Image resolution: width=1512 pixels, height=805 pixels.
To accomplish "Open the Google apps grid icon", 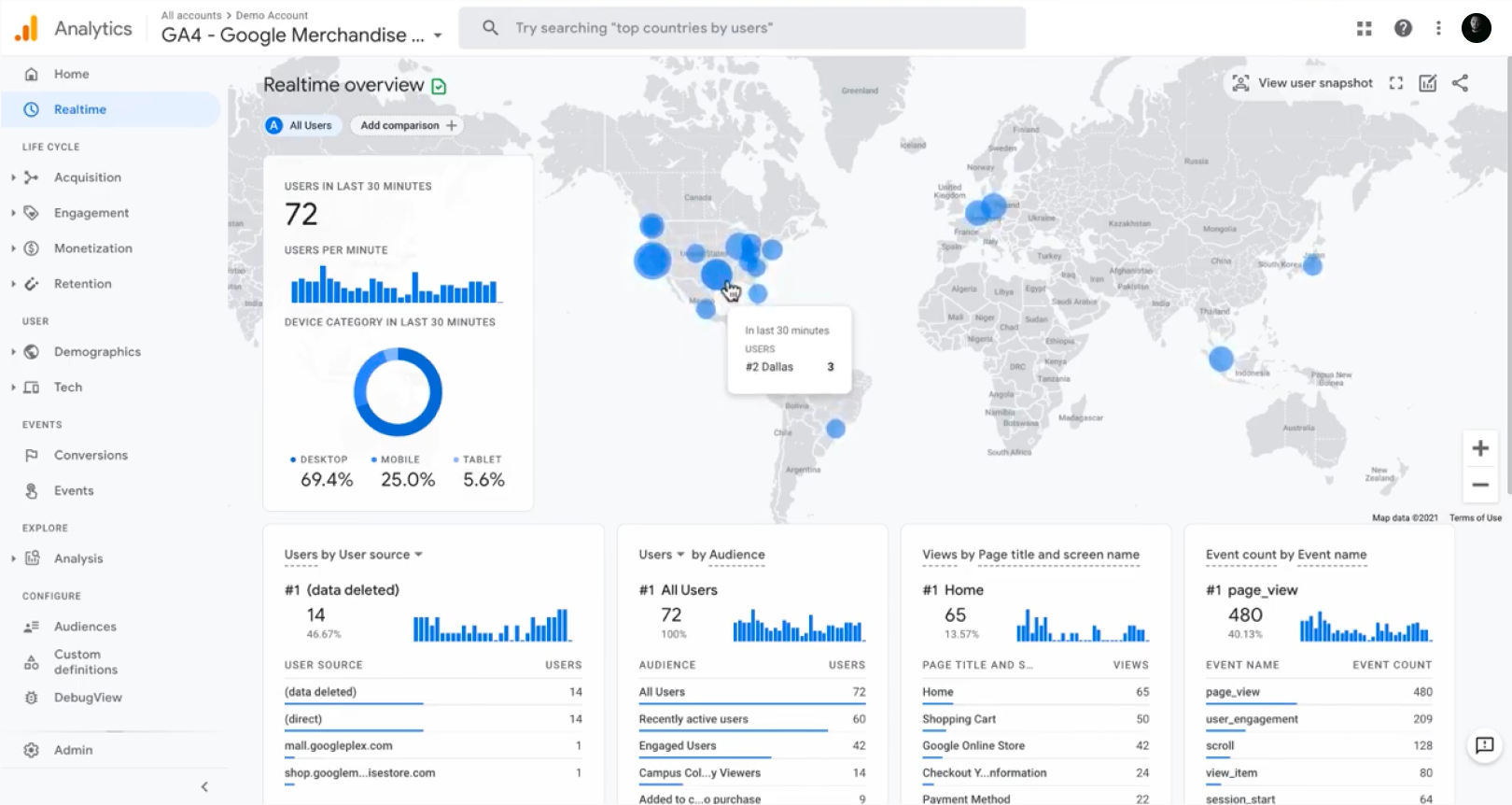I will point(1364,29).
